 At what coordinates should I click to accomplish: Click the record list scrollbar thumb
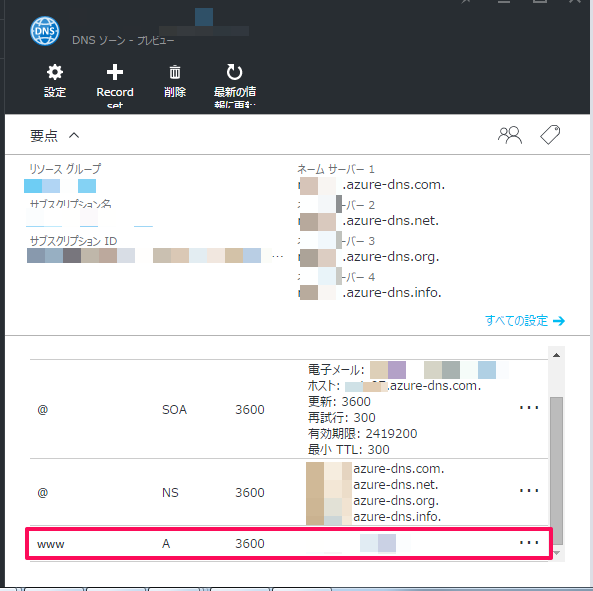click(x=556, y=471)
